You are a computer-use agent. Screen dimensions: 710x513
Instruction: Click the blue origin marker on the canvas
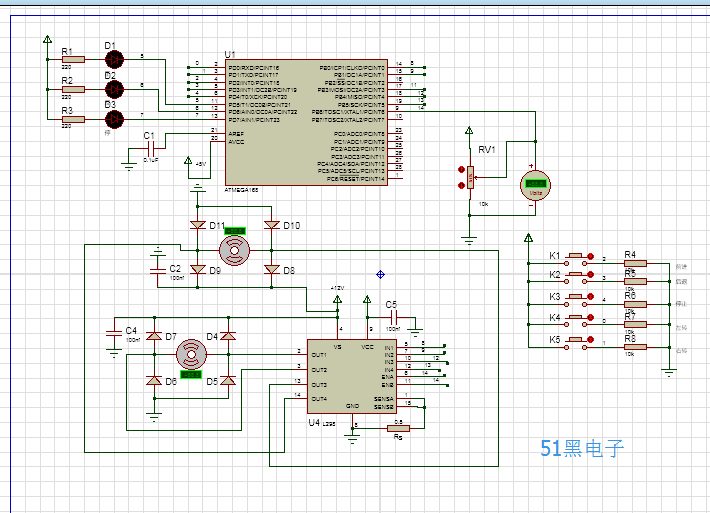pyautogui.click(x=381, y=273)
